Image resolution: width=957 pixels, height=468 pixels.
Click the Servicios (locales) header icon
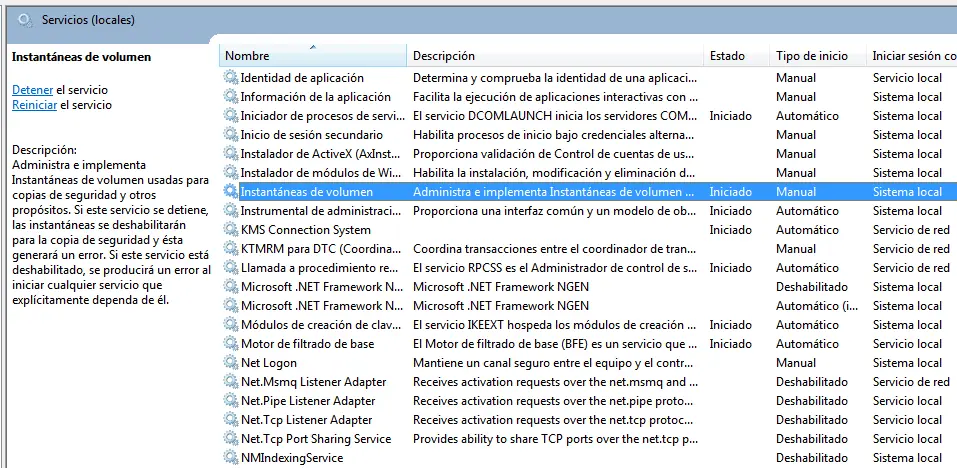[x=24, y=20]
